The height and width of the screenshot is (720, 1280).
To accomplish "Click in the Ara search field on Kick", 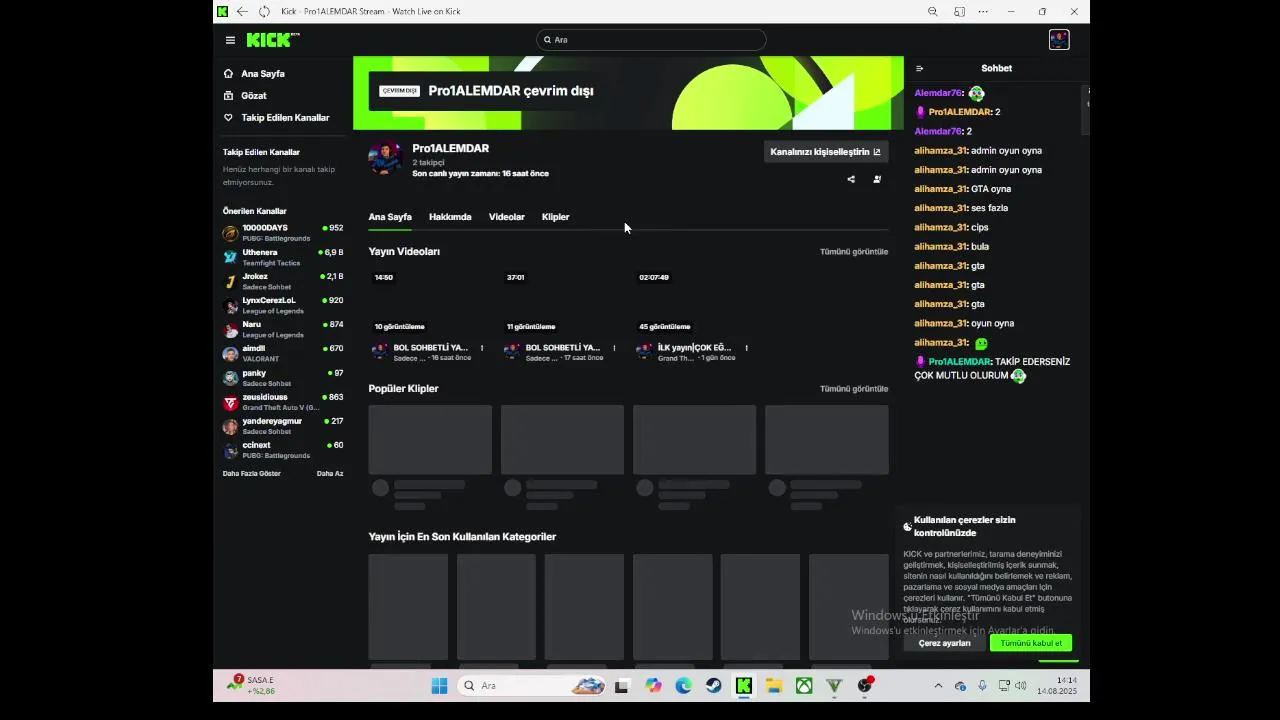I will (651, 40).
